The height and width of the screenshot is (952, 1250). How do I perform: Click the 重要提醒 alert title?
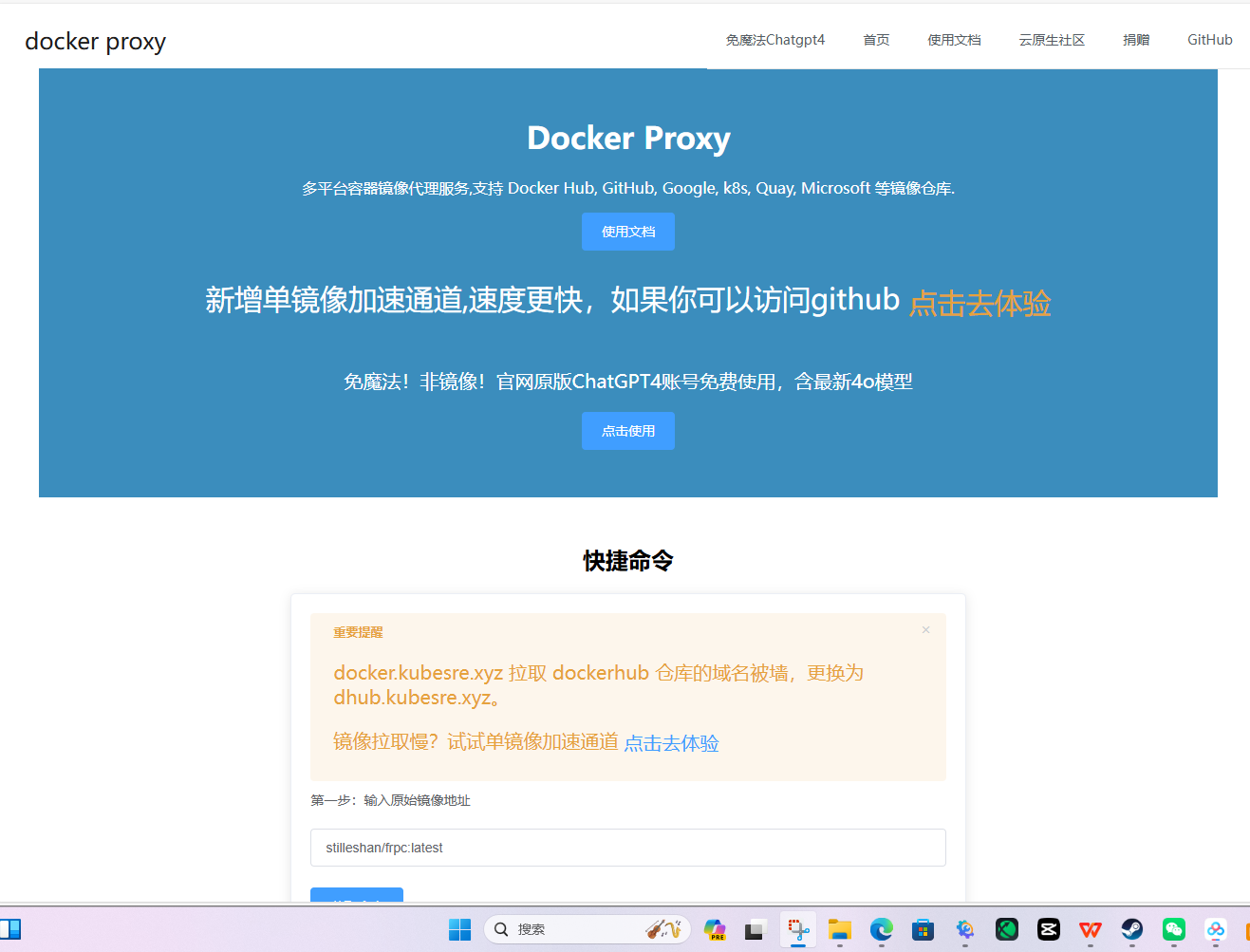coord(358,632)
